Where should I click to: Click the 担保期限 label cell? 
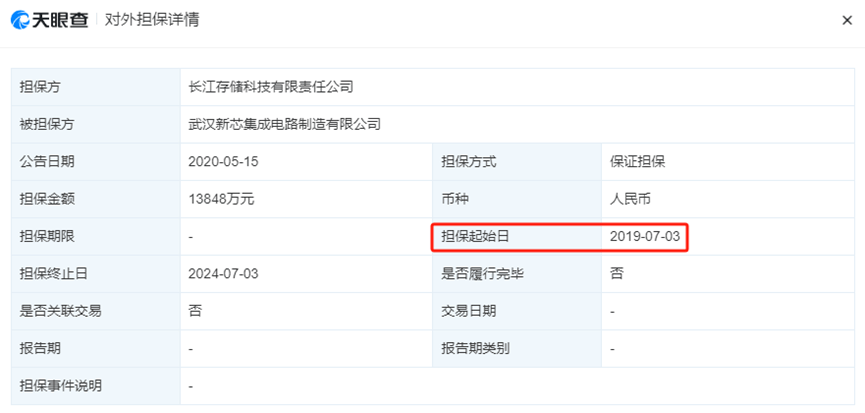96,237
